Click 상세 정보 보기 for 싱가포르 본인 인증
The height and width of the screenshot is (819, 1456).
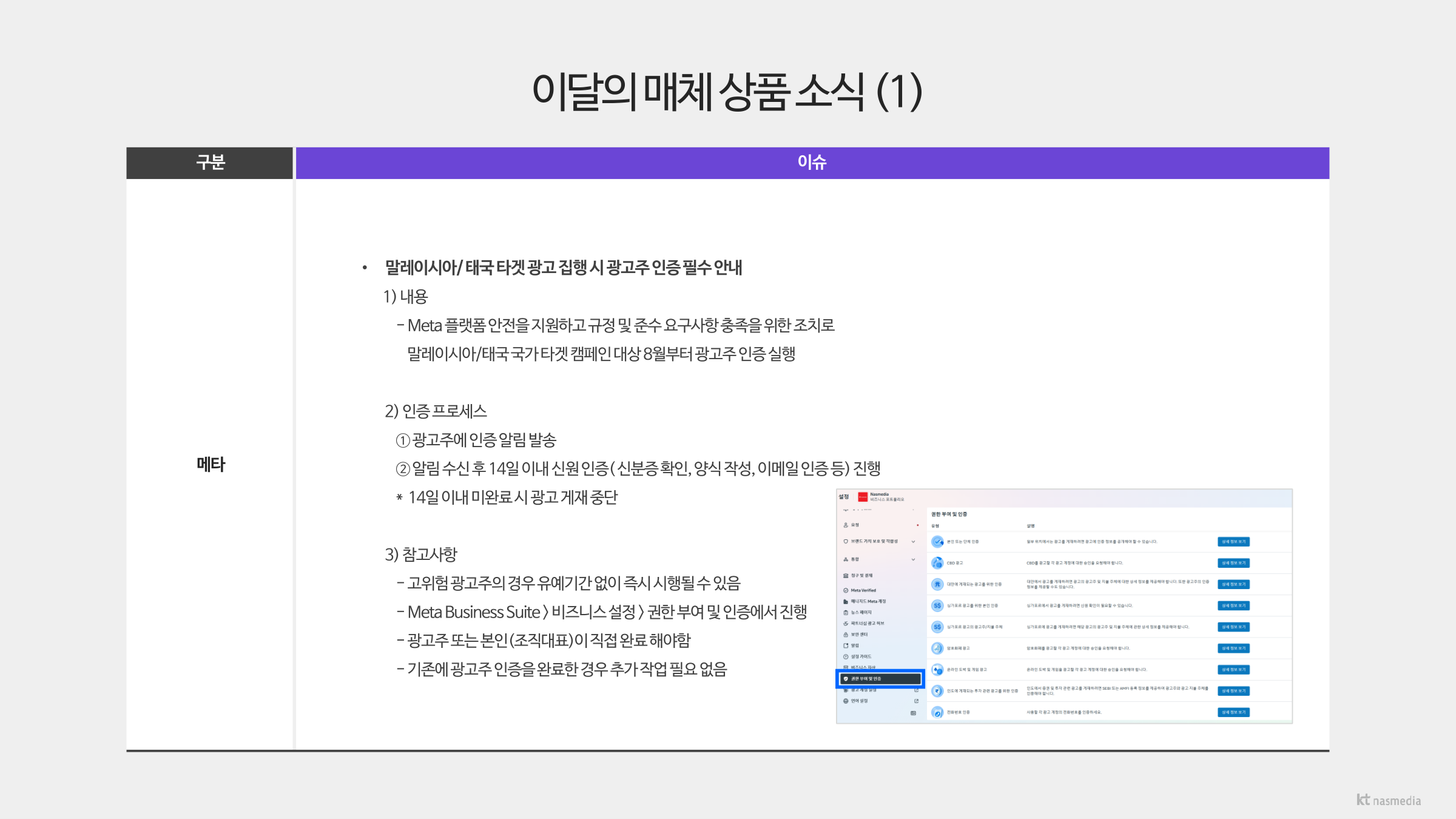(x=1233, y=605)
